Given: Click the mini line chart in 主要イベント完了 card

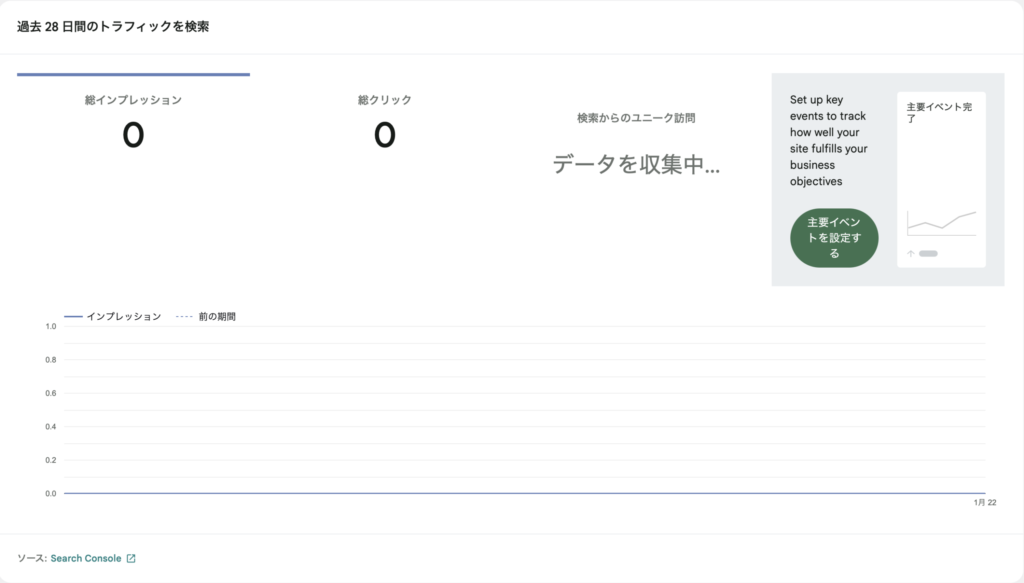Looking at the screenshot, I should click(941, 222).
